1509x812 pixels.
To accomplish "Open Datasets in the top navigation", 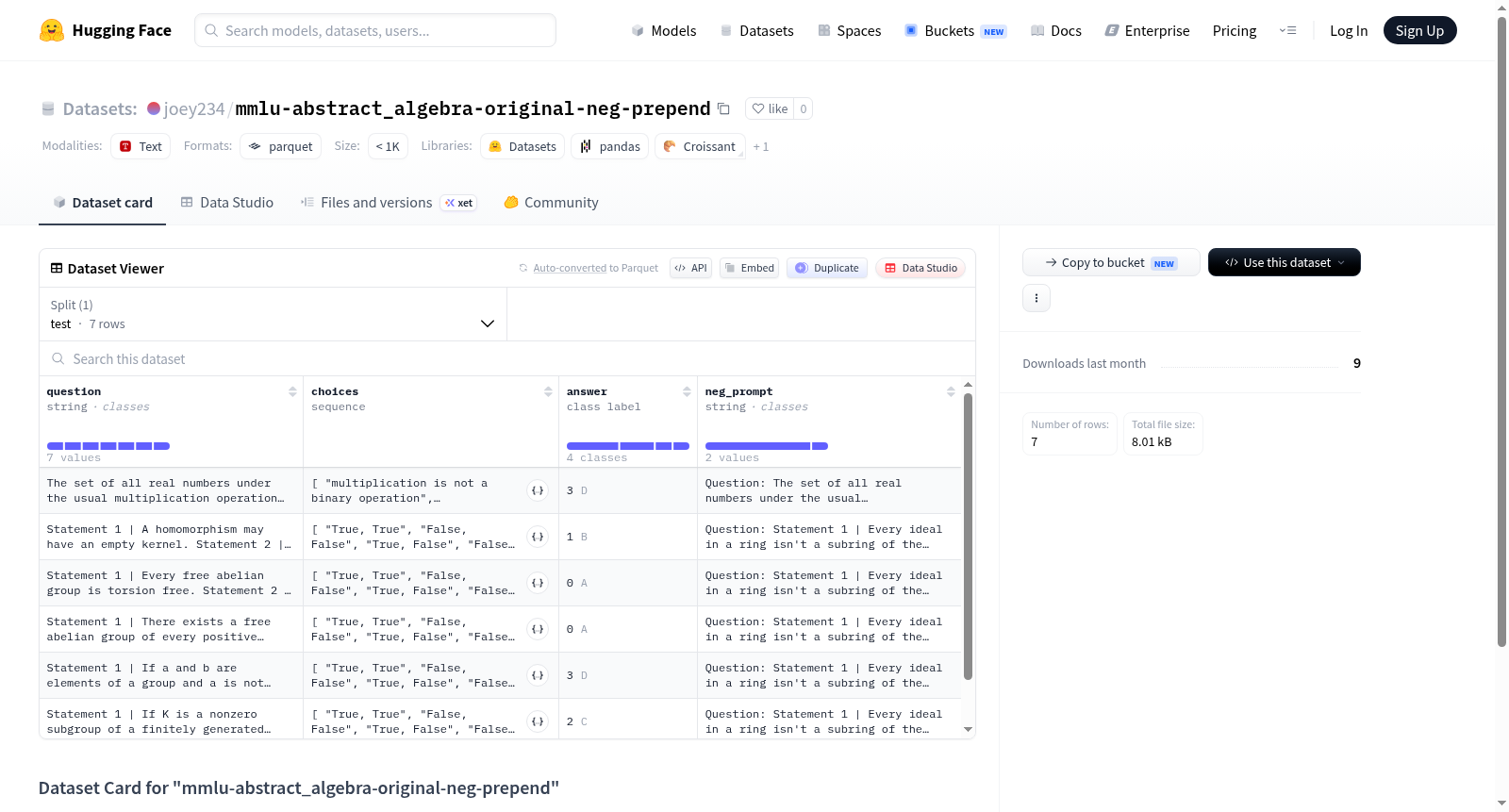I will 756,30.
